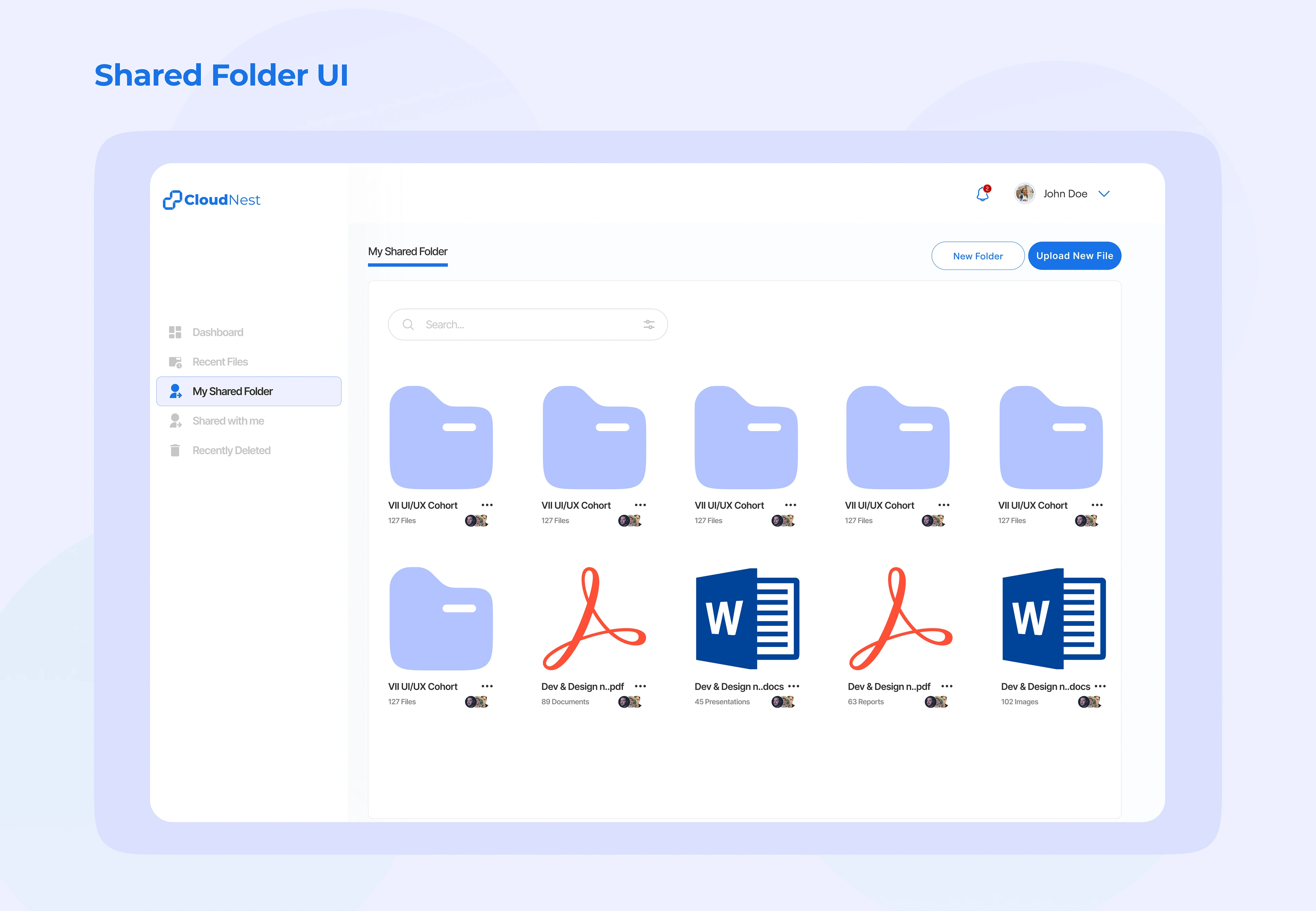Image resolution: width=1316 pixels, height=911 pixels.
Task: Click the magnifier icon in search bar
Action: pyautogui.click(x=408, y=324)
